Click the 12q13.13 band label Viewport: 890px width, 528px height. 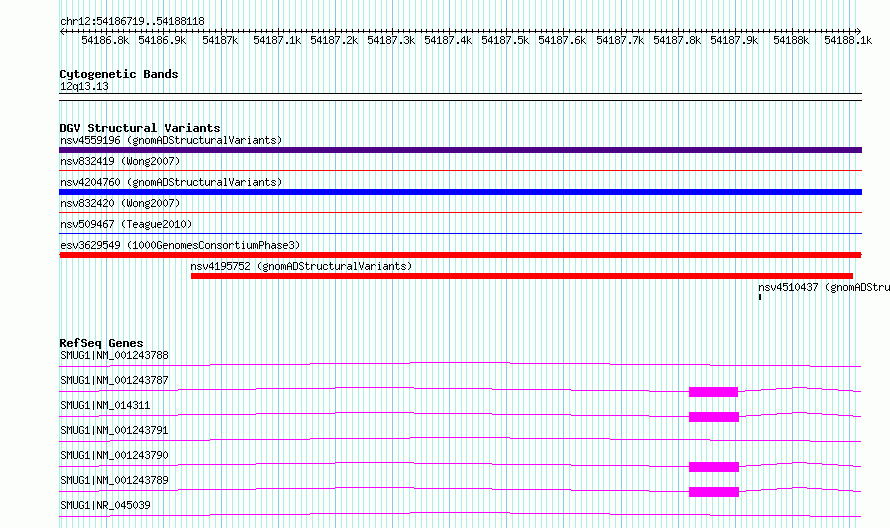pyautogui.click(x=84, y=86)
